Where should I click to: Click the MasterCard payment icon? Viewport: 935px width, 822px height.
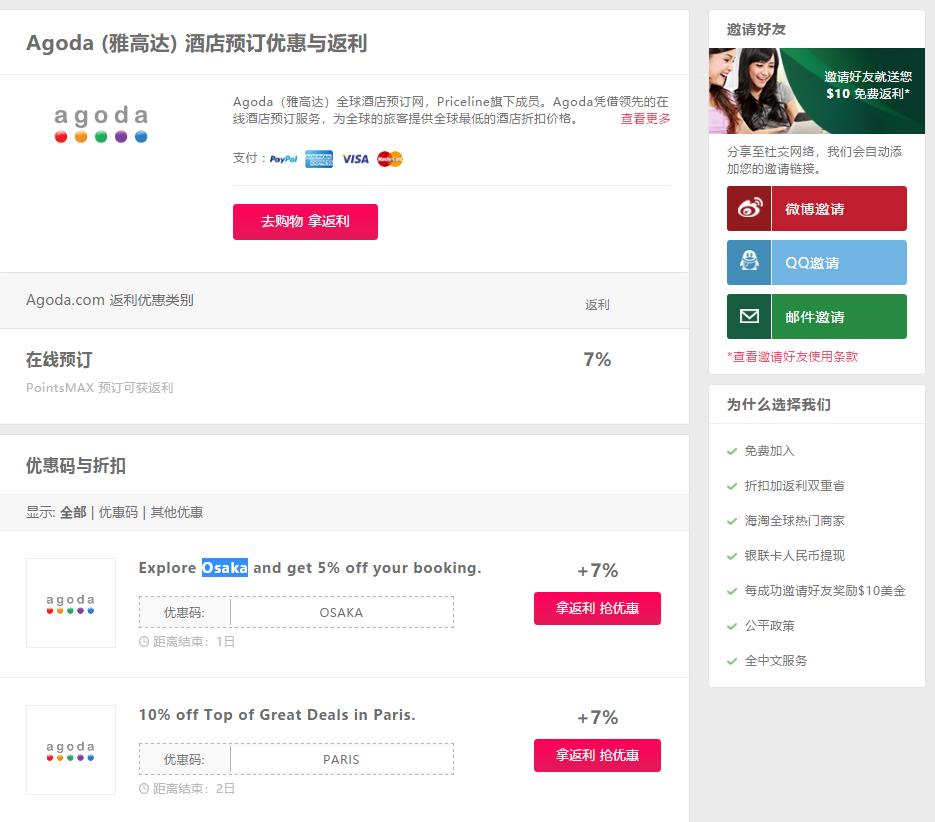(x=390, y=159)
